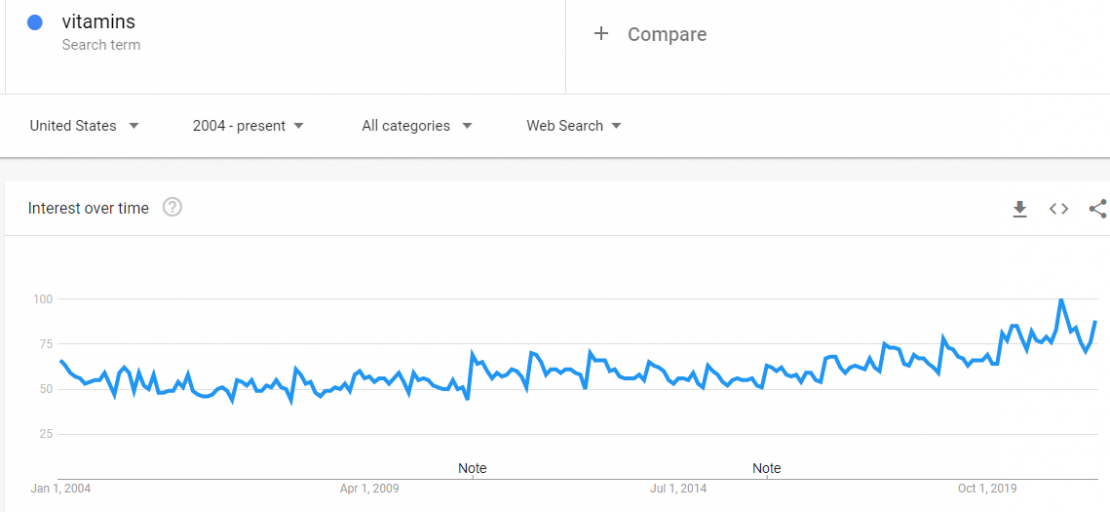Click the Oct 1, 2019 axis label
Screen dimensions: 1110x512
[x=987, y=489]
